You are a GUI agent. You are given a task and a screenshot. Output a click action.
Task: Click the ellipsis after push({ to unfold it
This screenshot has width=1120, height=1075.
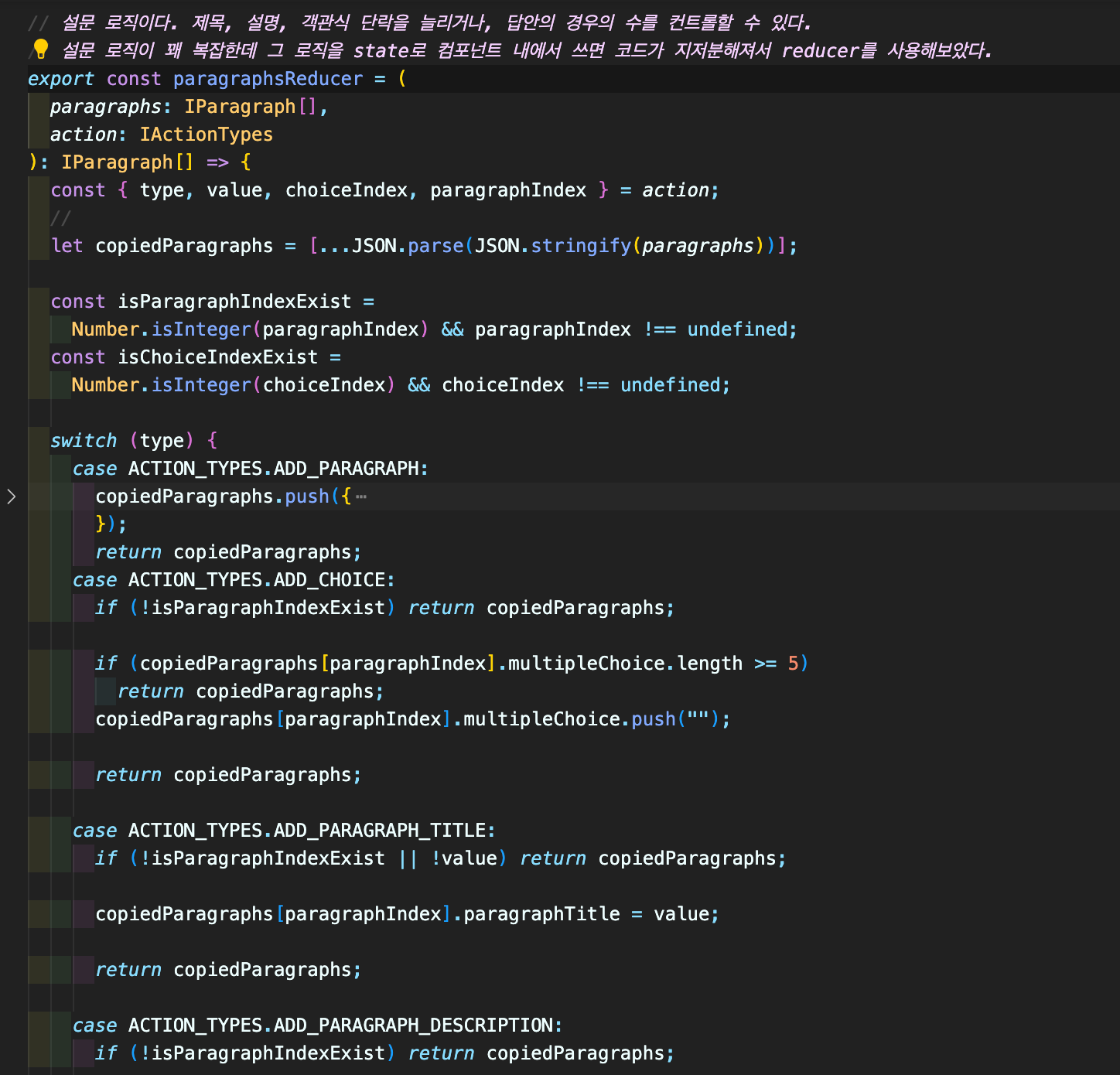[361, 497]
